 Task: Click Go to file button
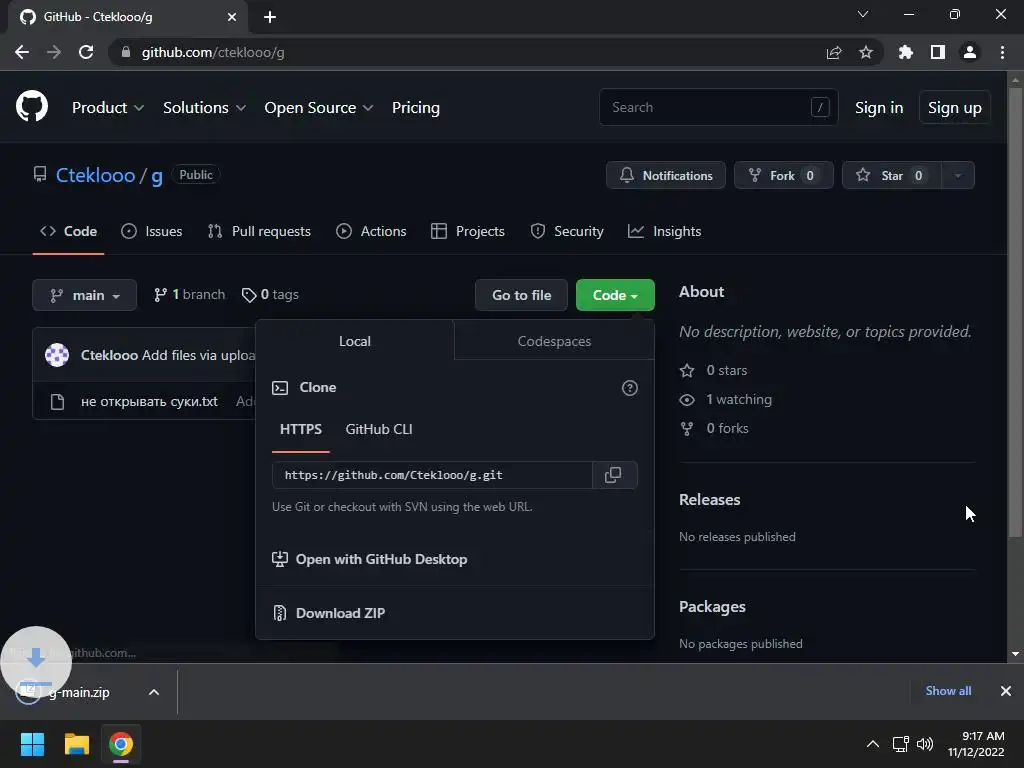tap(521, 295)
